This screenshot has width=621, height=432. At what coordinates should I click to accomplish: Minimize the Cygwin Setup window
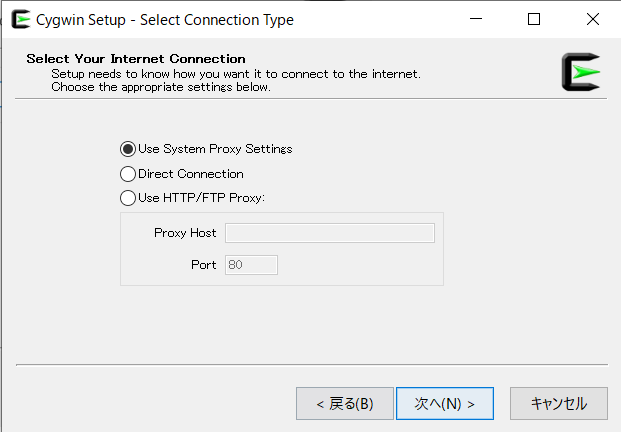487,19
